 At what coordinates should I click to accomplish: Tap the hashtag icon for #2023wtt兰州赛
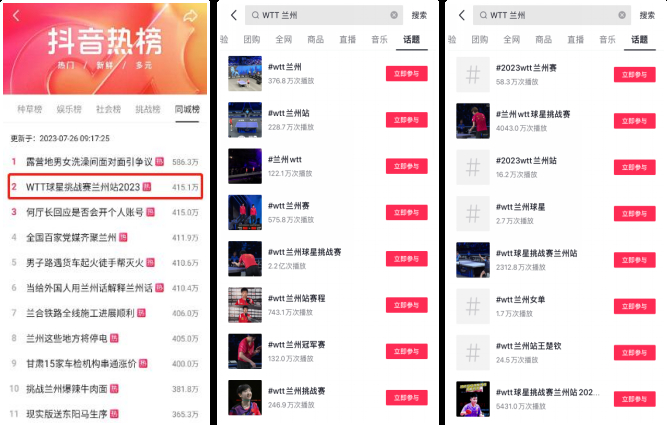[x=473, y=74]
